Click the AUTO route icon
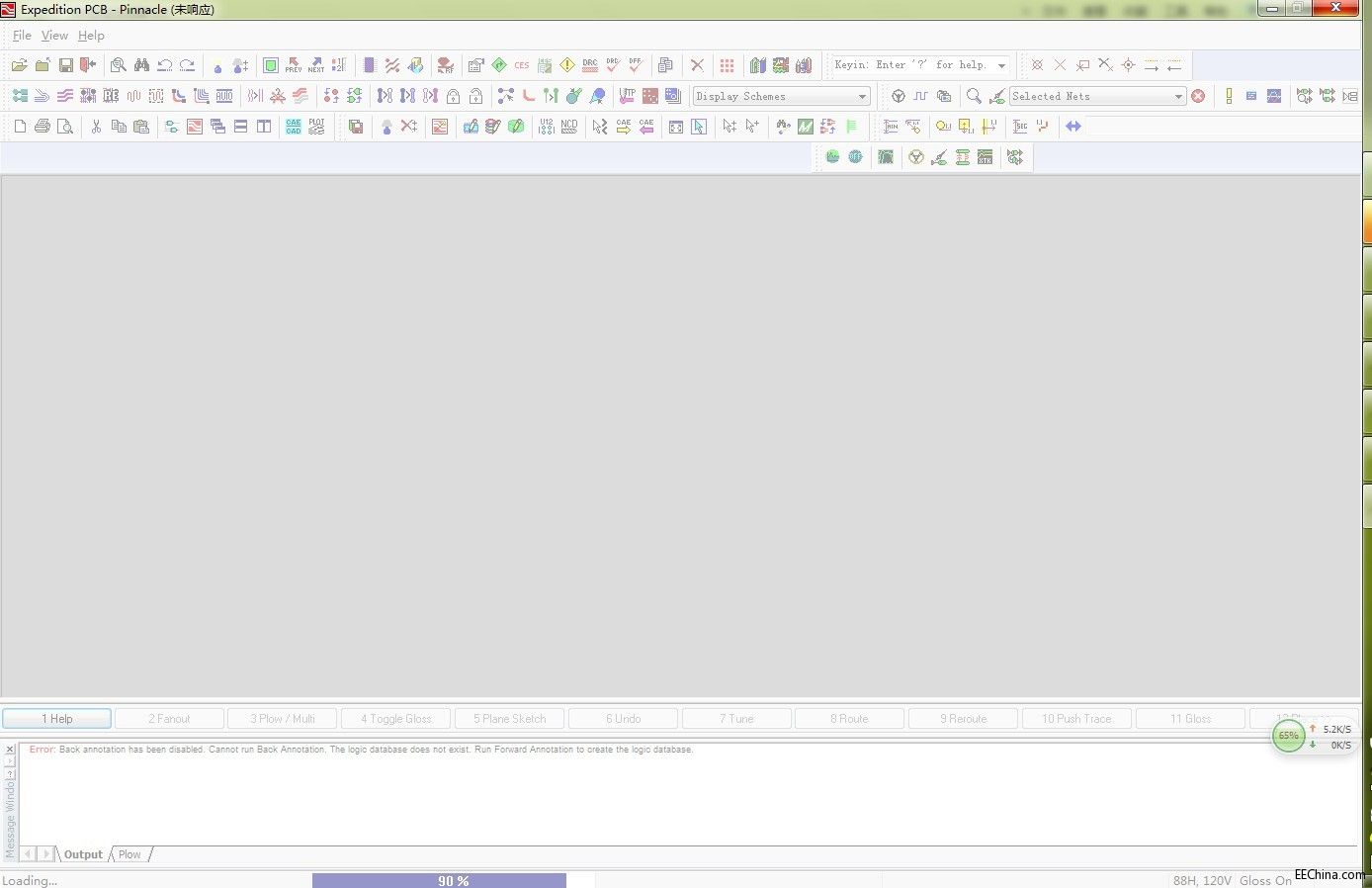The image size is (1372, 888). click(x=224, y=96)
